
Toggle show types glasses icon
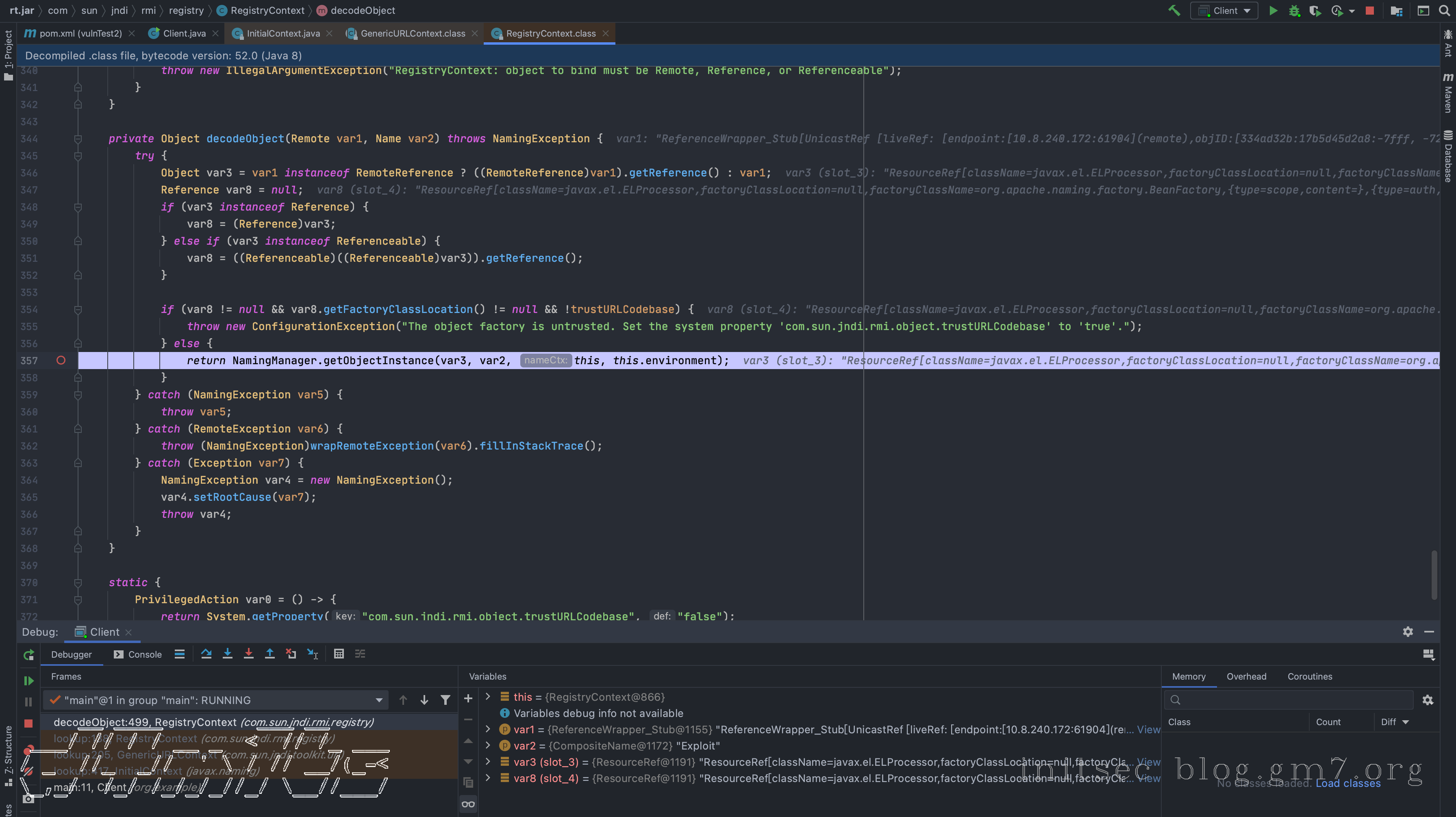coord(468,804)
